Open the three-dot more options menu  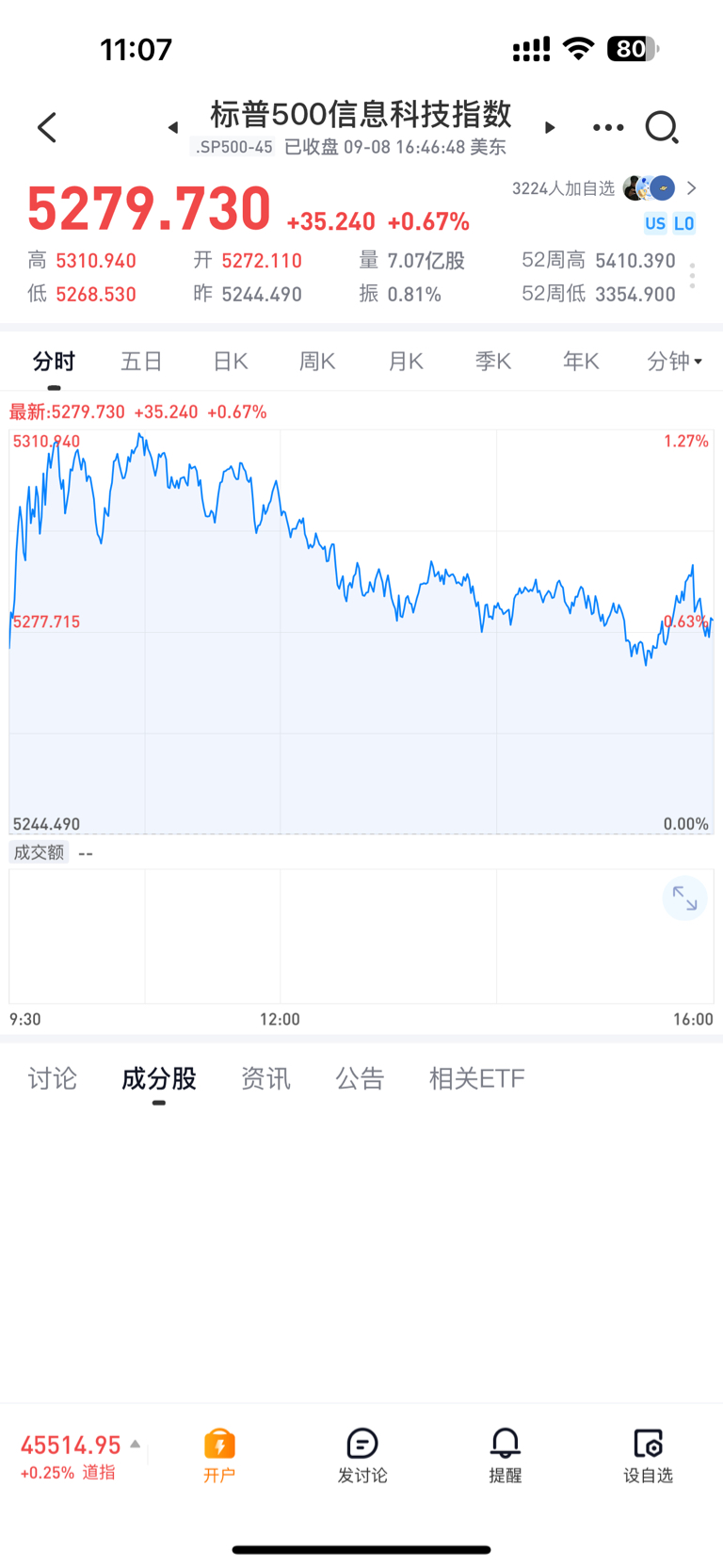click(x=608, y=127)
